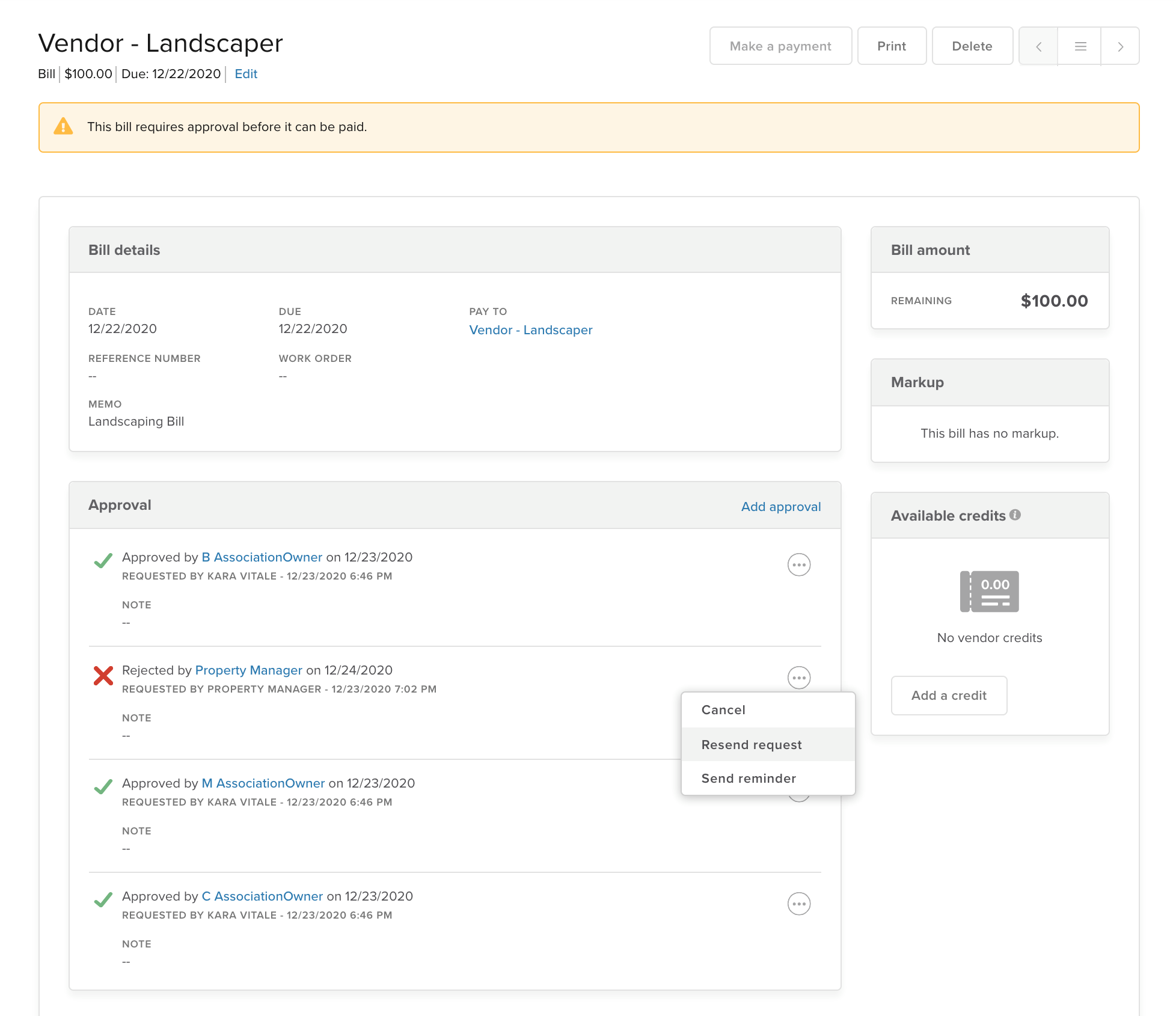Screen dimensions: 1176x1016
Task: Open options menu for B AssociationOwner approval
Action: 798,565
